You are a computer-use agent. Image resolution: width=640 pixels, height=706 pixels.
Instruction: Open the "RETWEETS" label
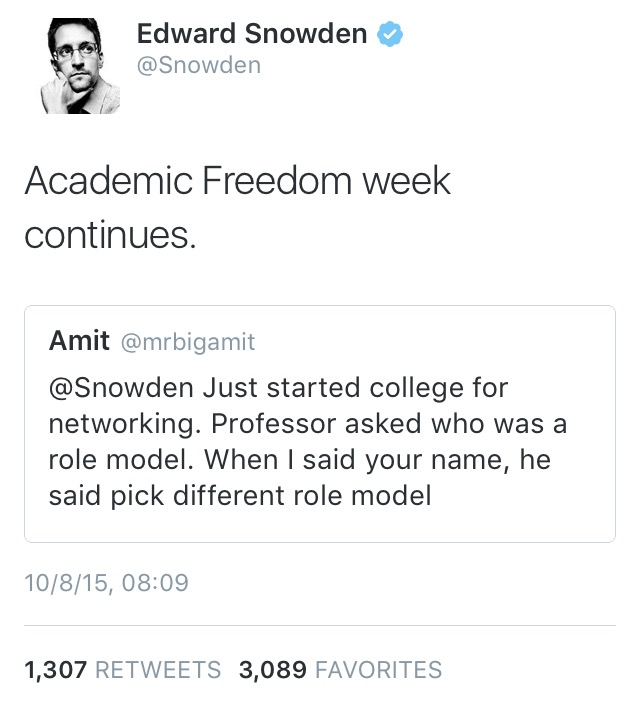(x=157, y=670)
